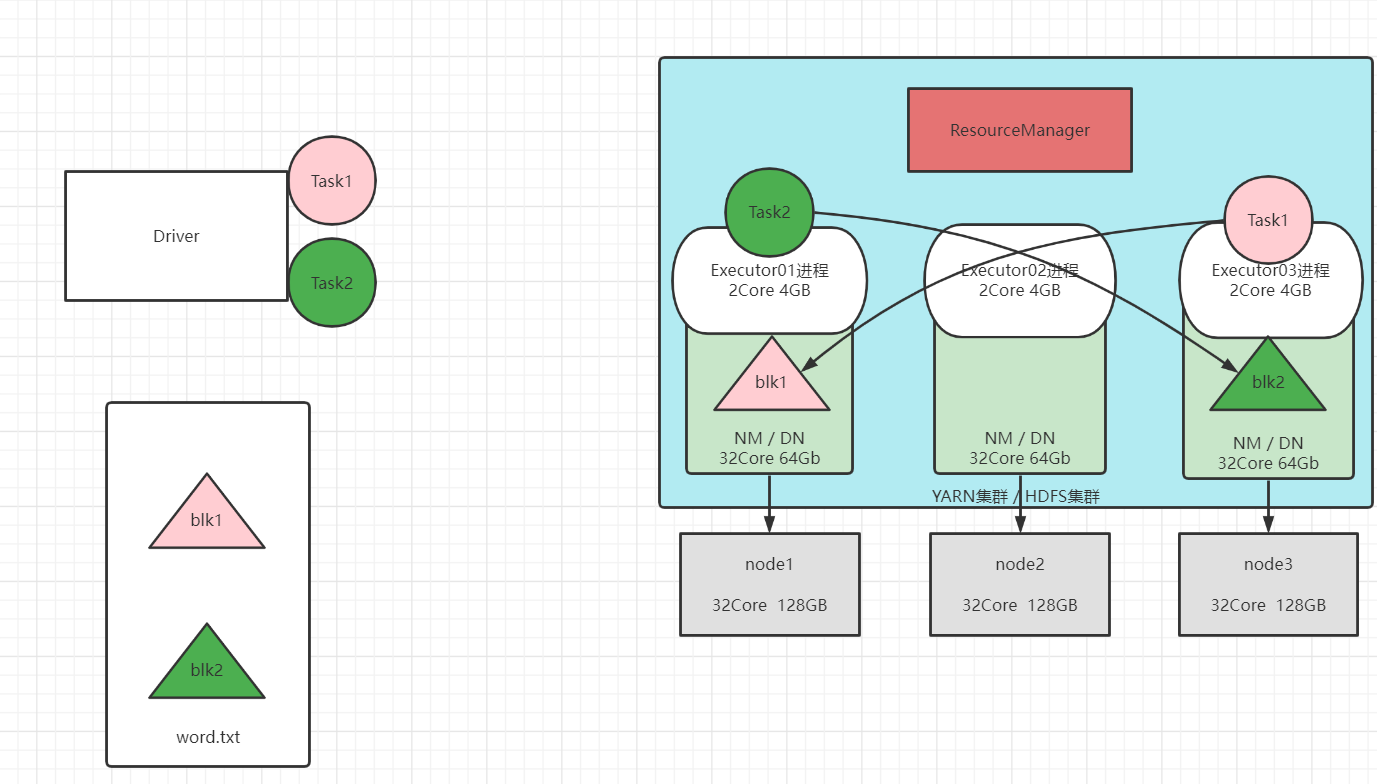Select the red ResourceManager box
Image resolution: width=1377 pixels, height=784 pixels.
pos(1020,130)
